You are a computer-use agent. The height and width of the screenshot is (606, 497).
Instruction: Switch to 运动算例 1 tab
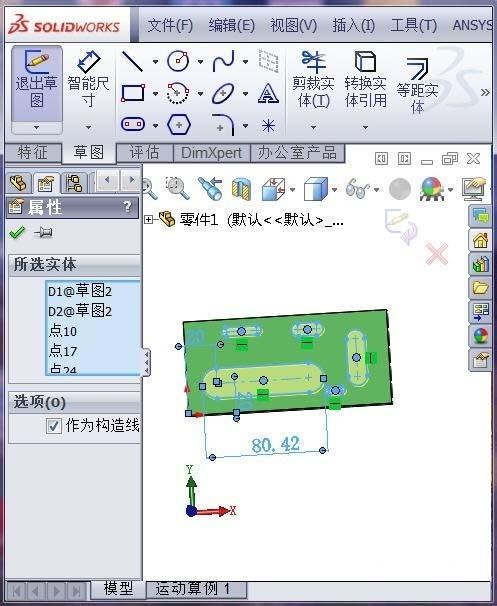[x=196, y=590]
